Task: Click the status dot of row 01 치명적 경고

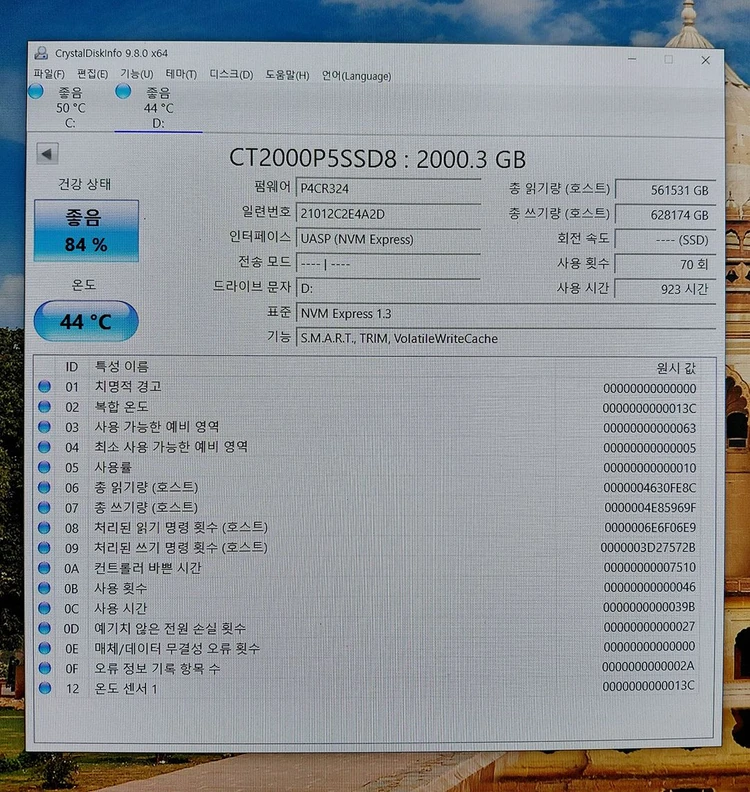Action: pos(44,386)
